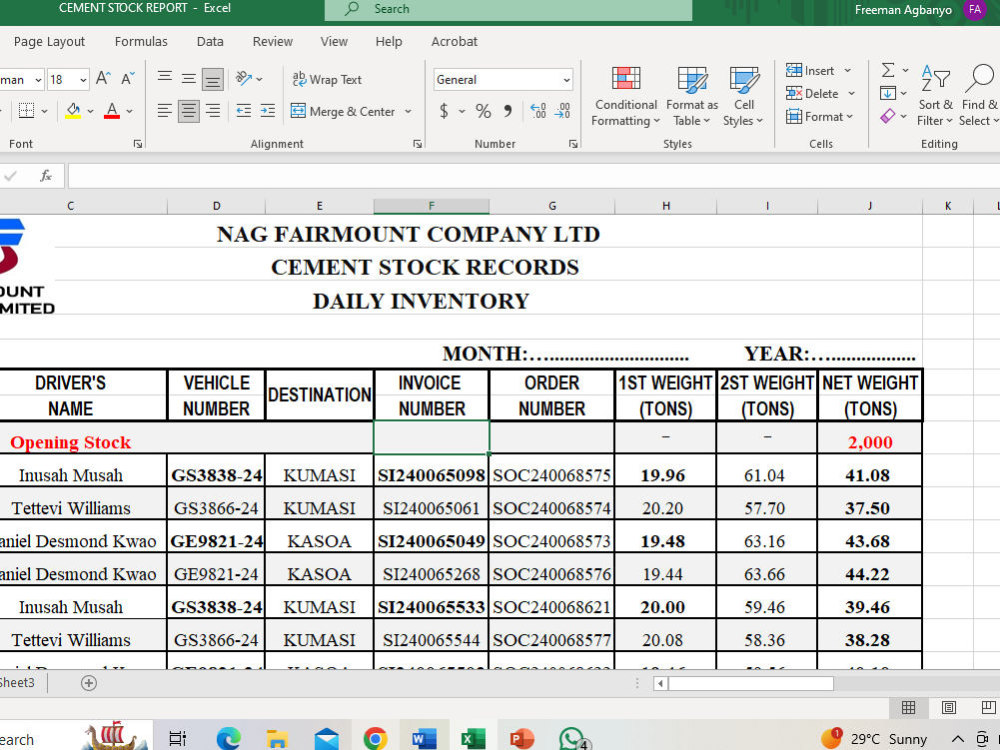Open the text orientation options
The width and height of the screenshot is (1000, 750).
[x=249, y=78]
